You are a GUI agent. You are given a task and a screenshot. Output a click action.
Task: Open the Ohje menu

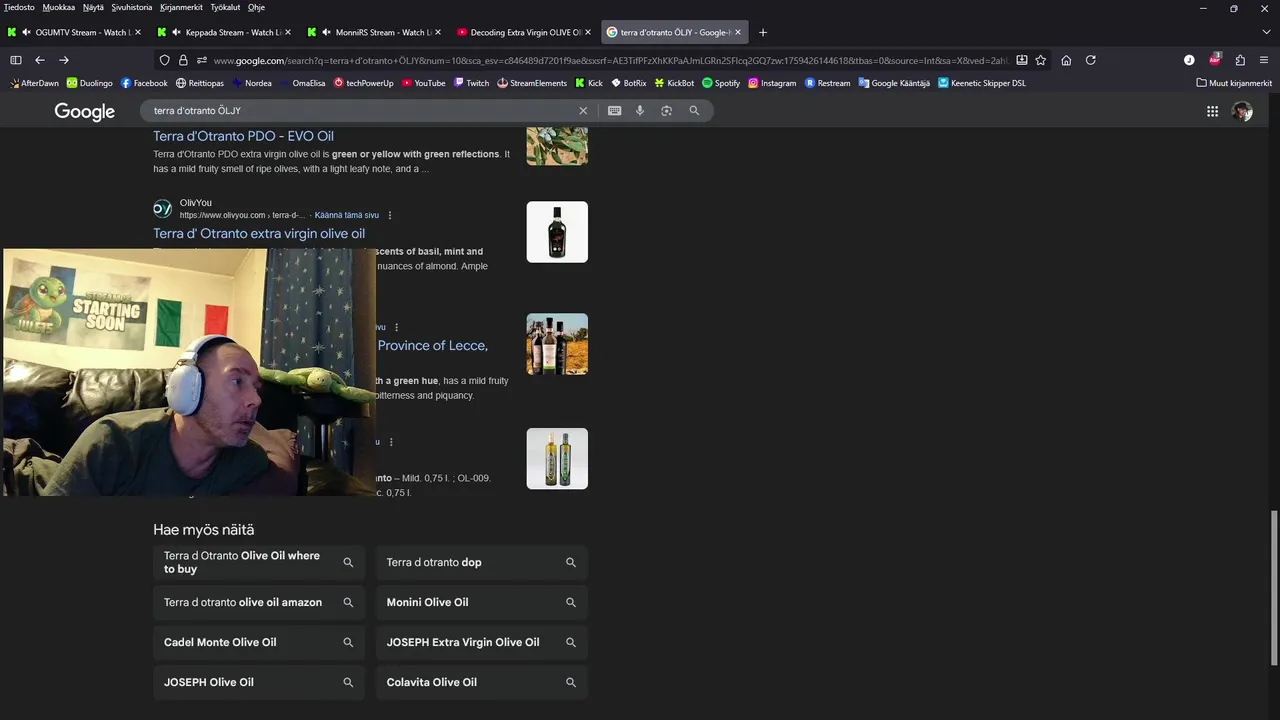256,7
